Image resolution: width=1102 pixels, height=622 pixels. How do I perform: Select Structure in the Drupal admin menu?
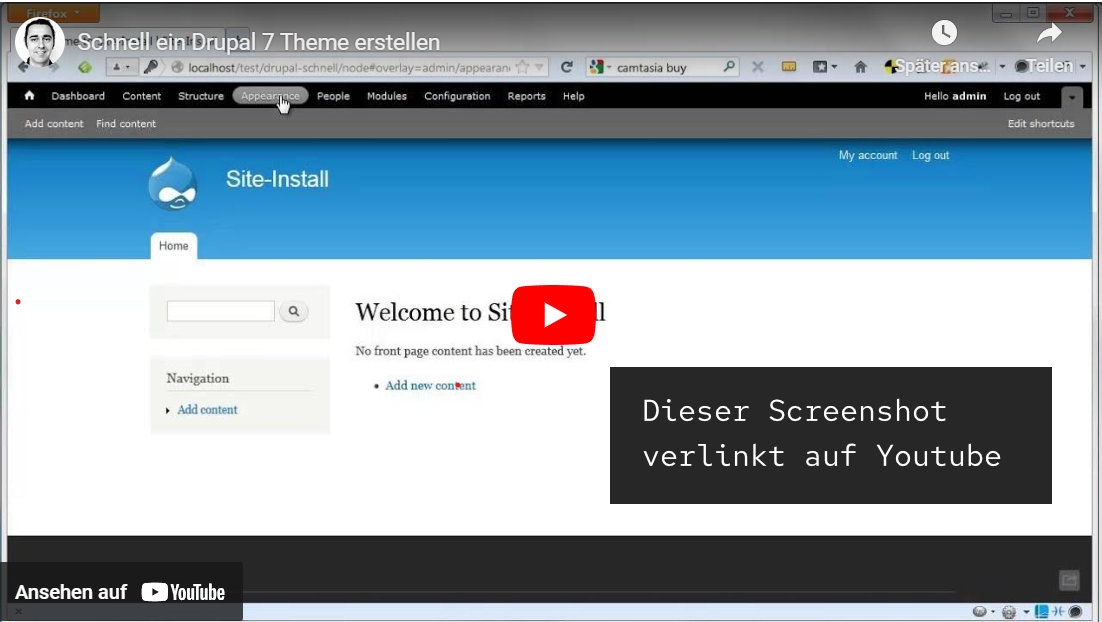click(200, 96)
